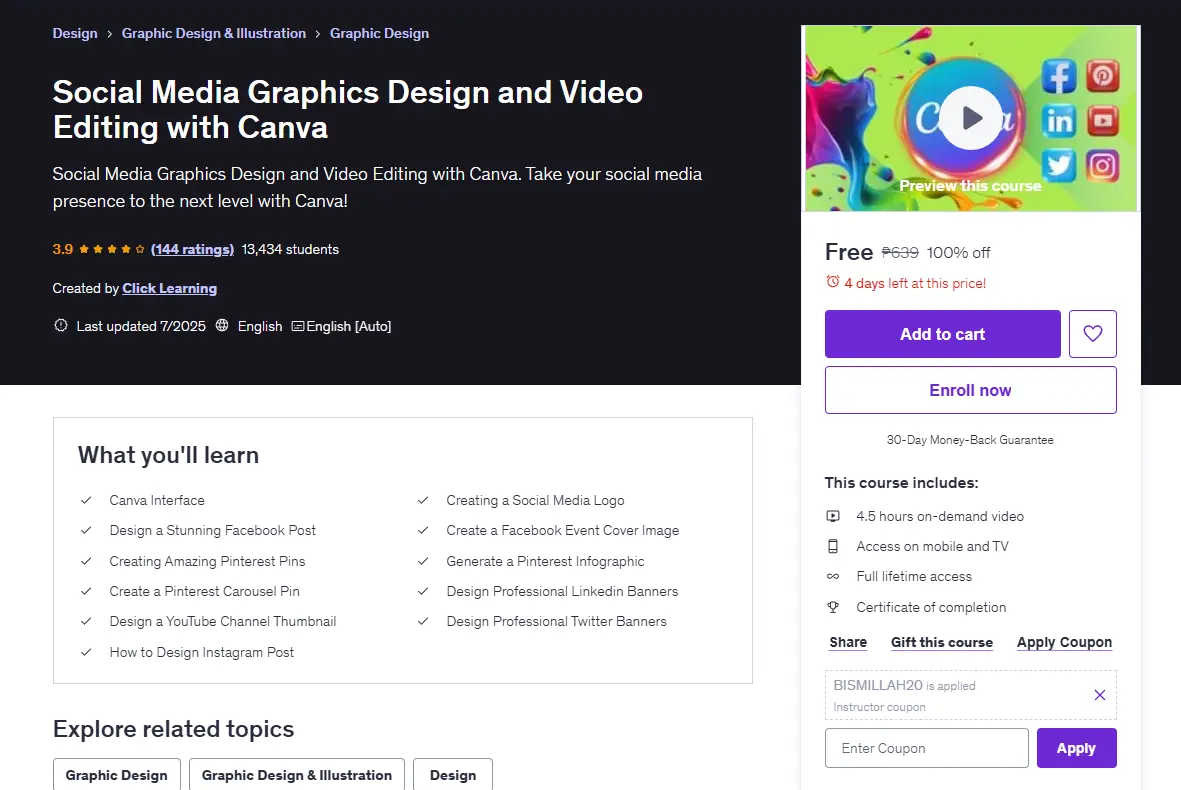Open Graphic Design & Illustration breadcrumb

(214, 33)
